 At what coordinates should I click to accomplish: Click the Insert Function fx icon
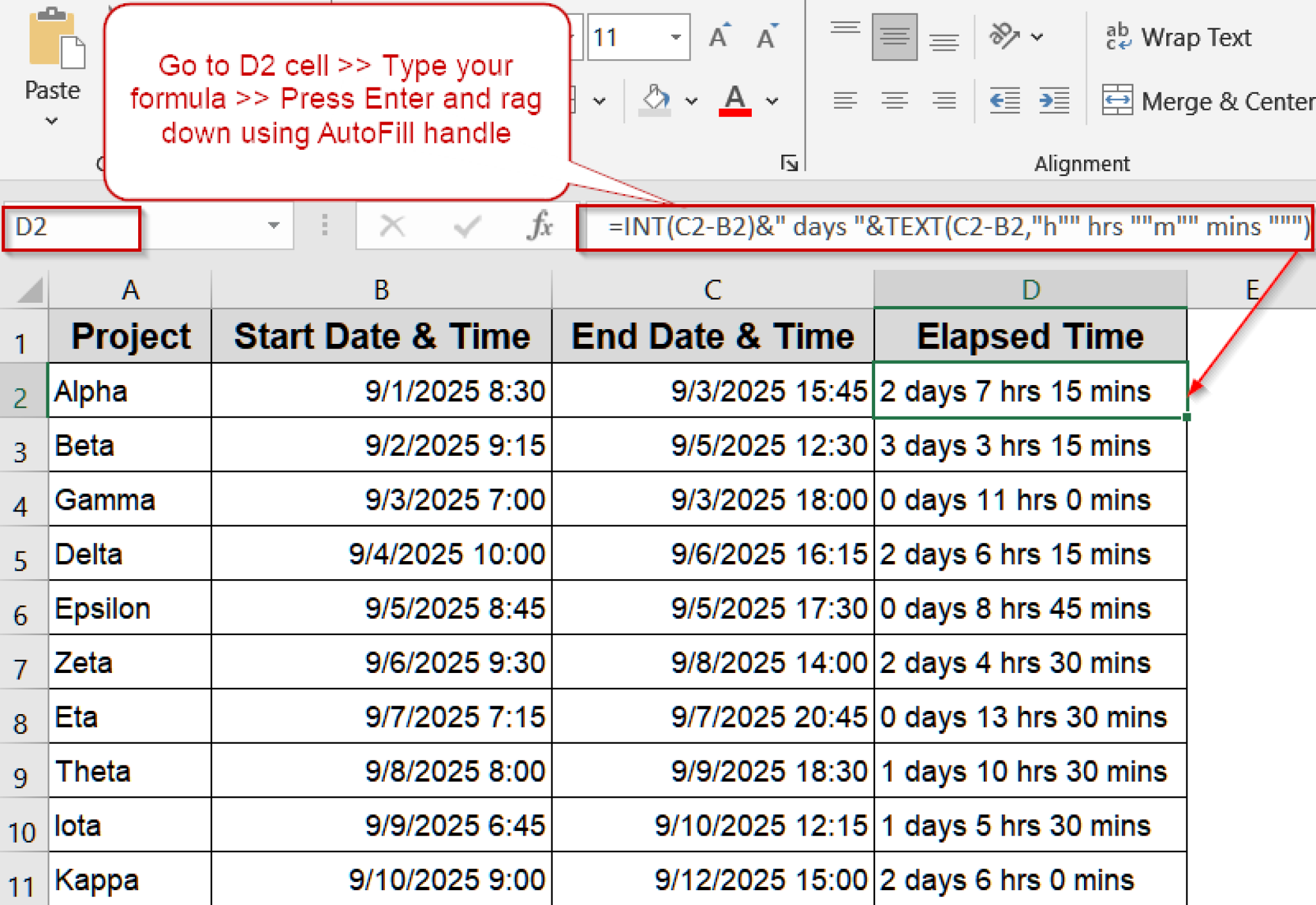(x=541, y=226)
